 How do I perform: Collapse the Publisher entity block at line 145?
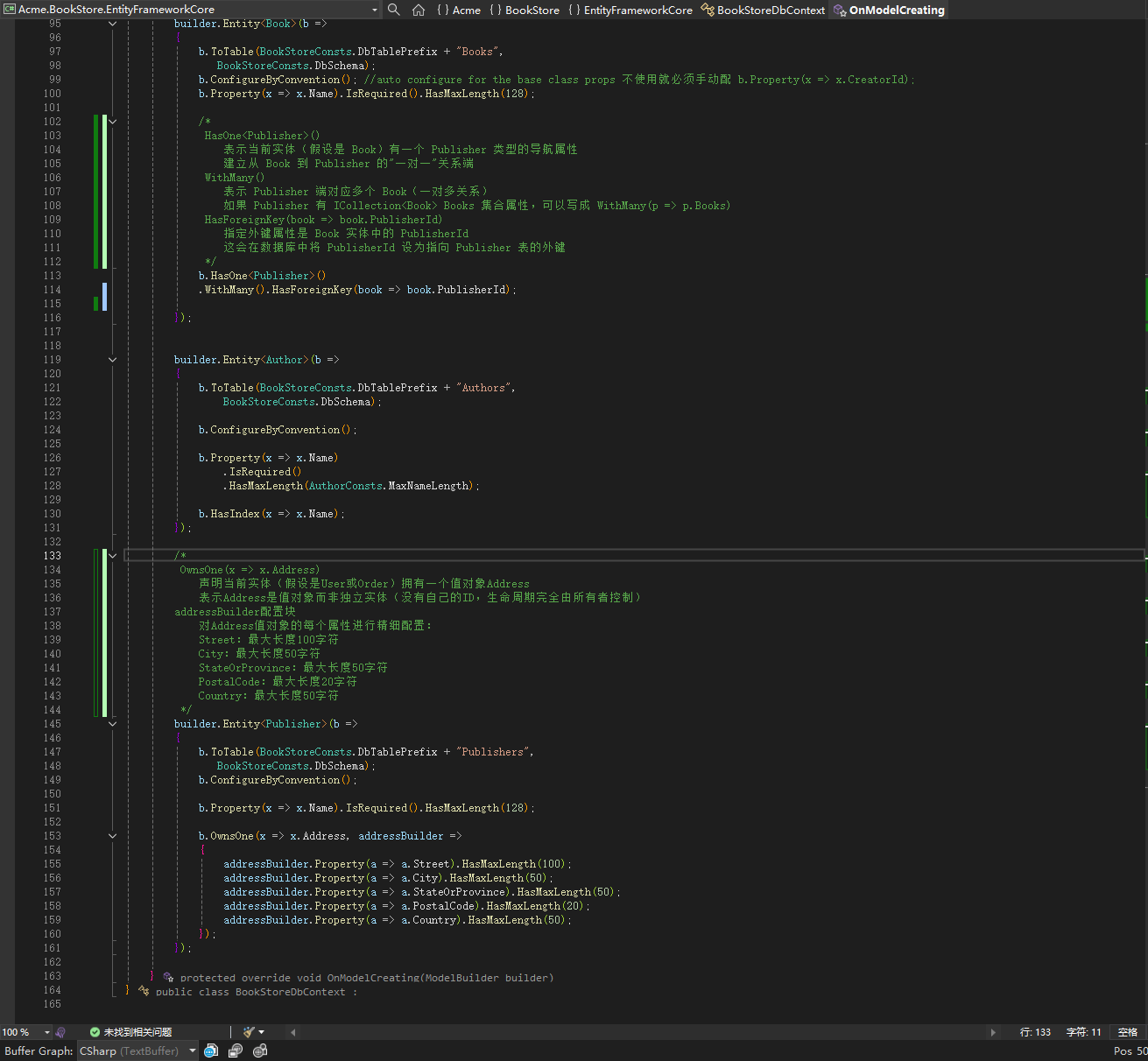112,724
